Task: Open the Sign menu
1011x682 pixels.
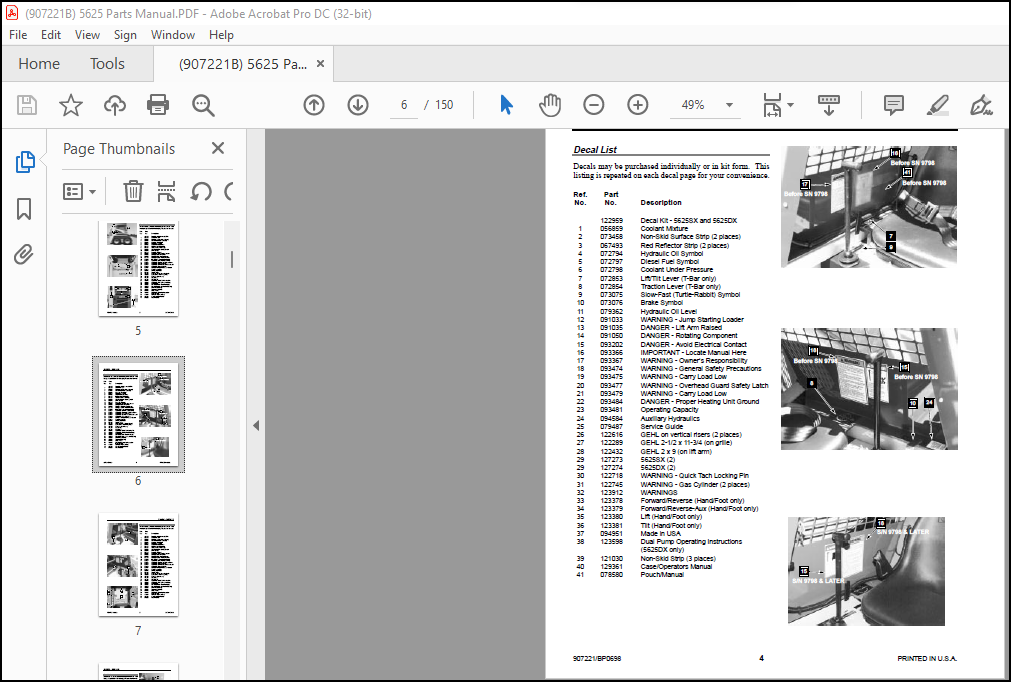Action: pos(125,35)
